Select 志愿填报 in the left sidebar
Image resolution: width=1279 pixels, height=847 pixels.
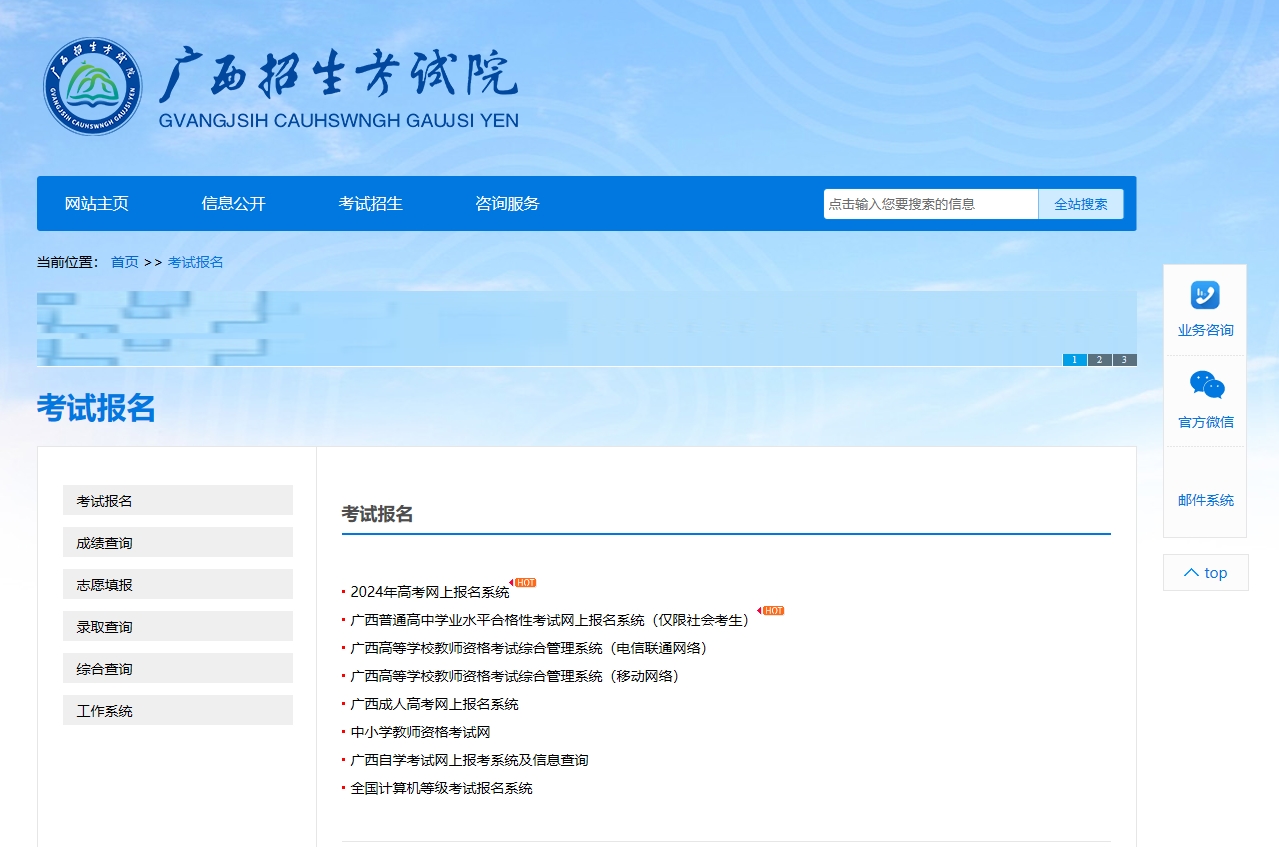(178, 585)
